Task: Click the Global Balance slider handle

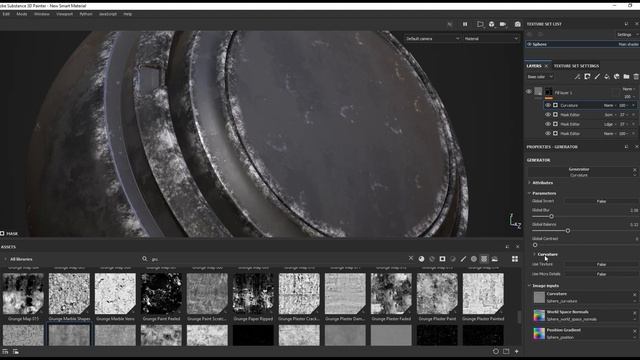Action: pyautogui.click(x=568, y=231)
